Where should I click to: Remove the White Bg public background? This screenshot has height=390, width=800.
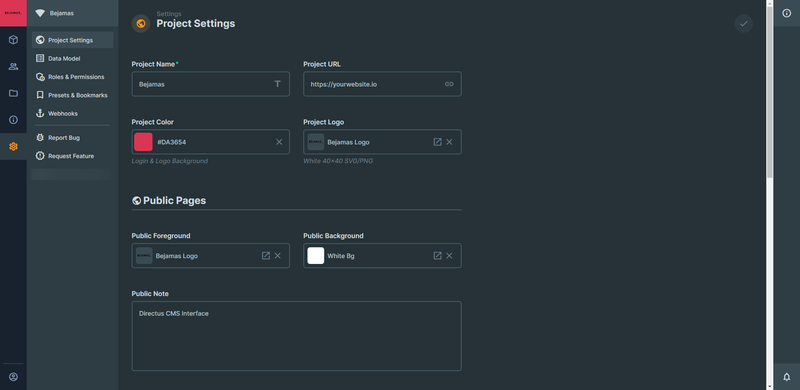[449, 256]
